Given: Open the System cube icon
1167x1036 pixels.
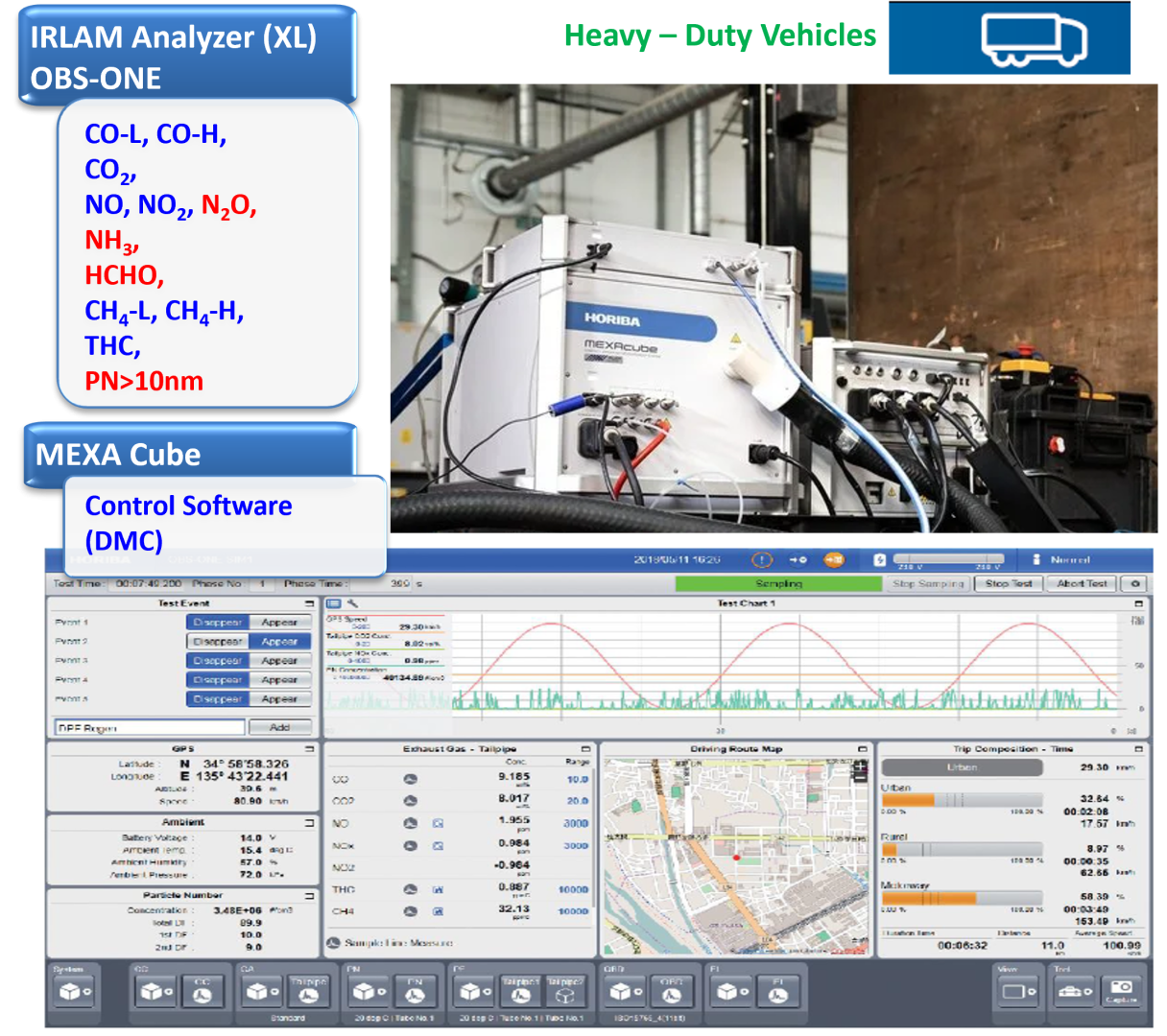Looking at the screenshot, I should click(74, 992).
